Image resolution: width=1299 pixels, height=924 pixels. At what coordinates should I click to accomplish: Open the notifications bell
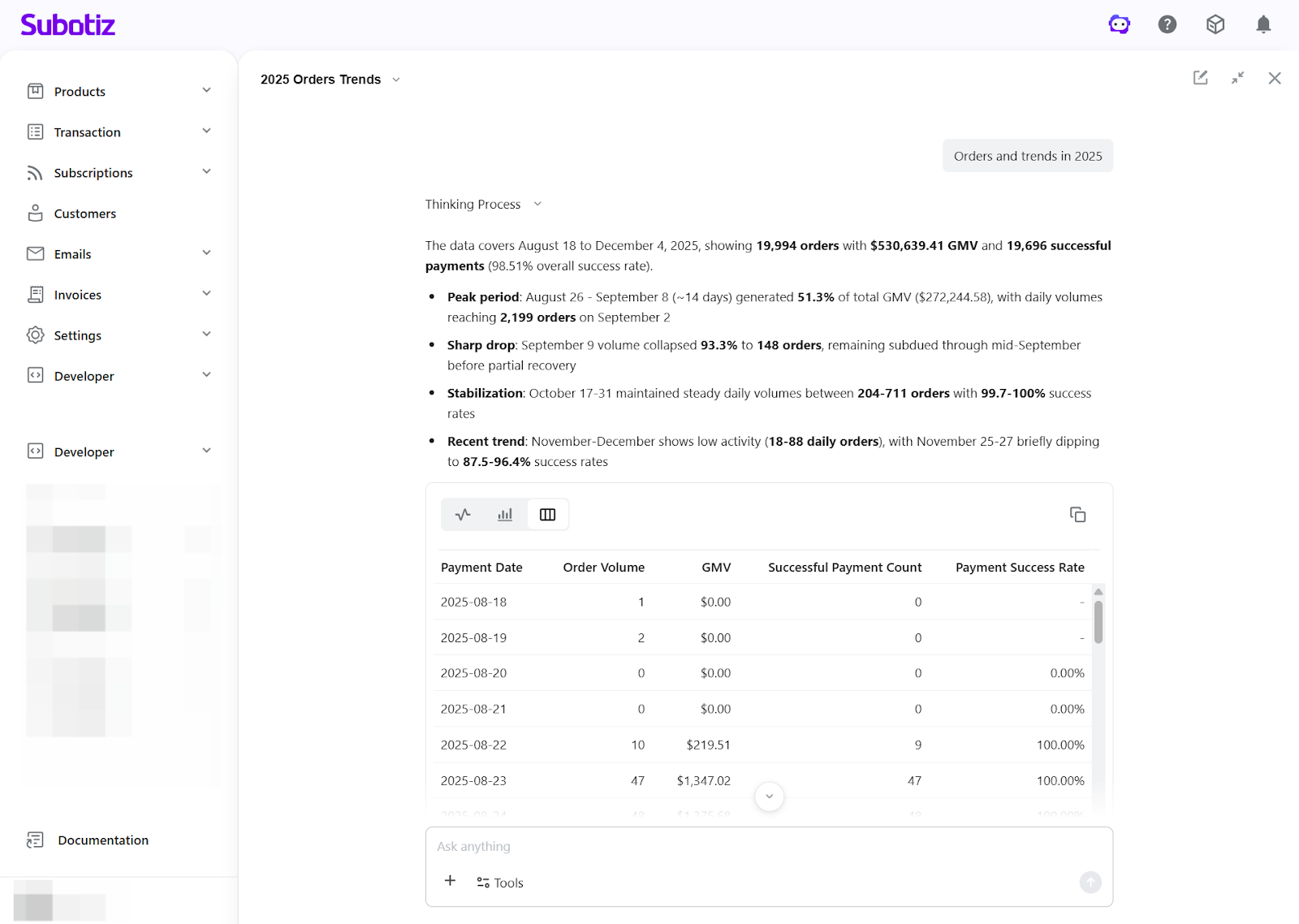[x=1263, y=24]
